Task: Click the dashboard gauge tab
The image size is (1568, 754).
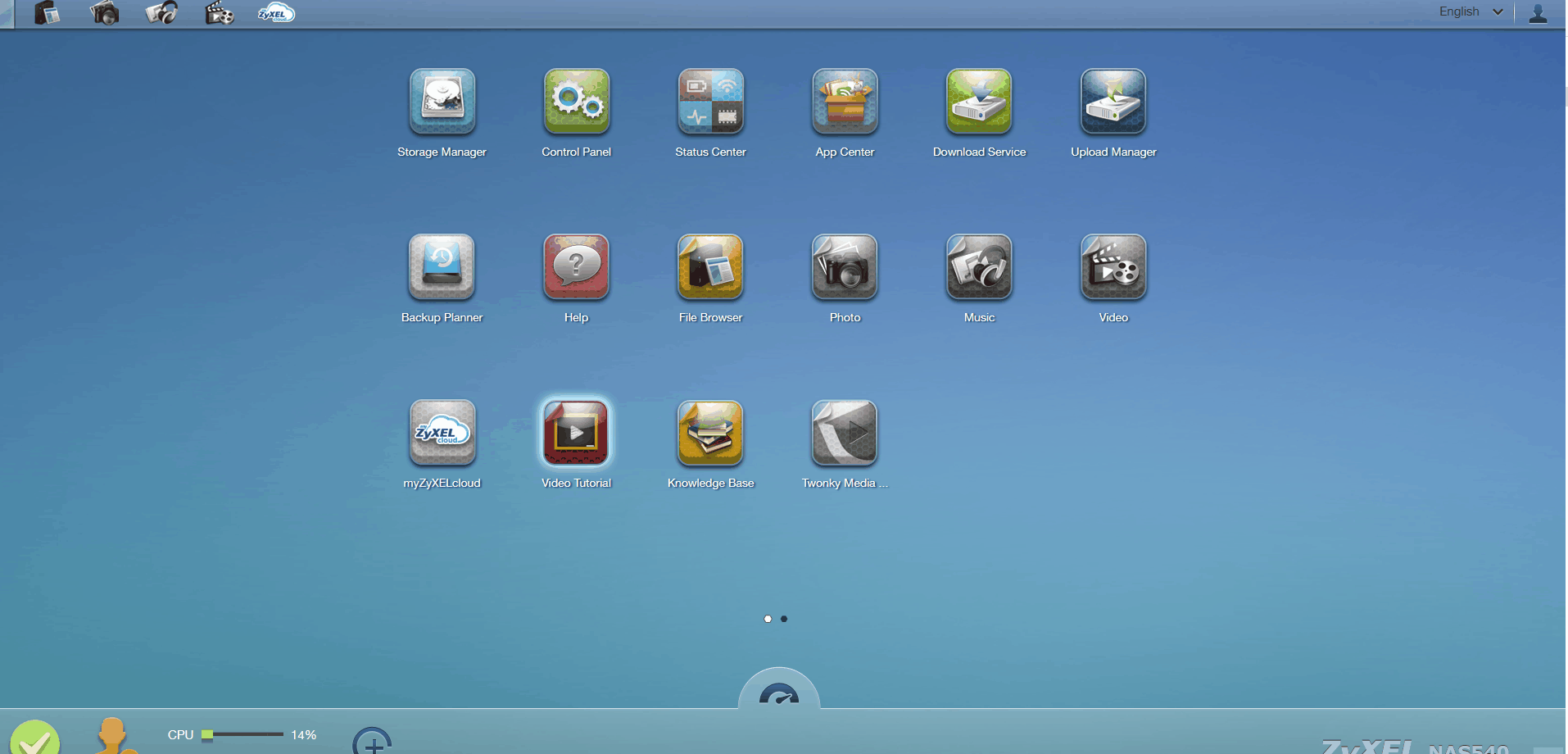Action: [779, 690]
